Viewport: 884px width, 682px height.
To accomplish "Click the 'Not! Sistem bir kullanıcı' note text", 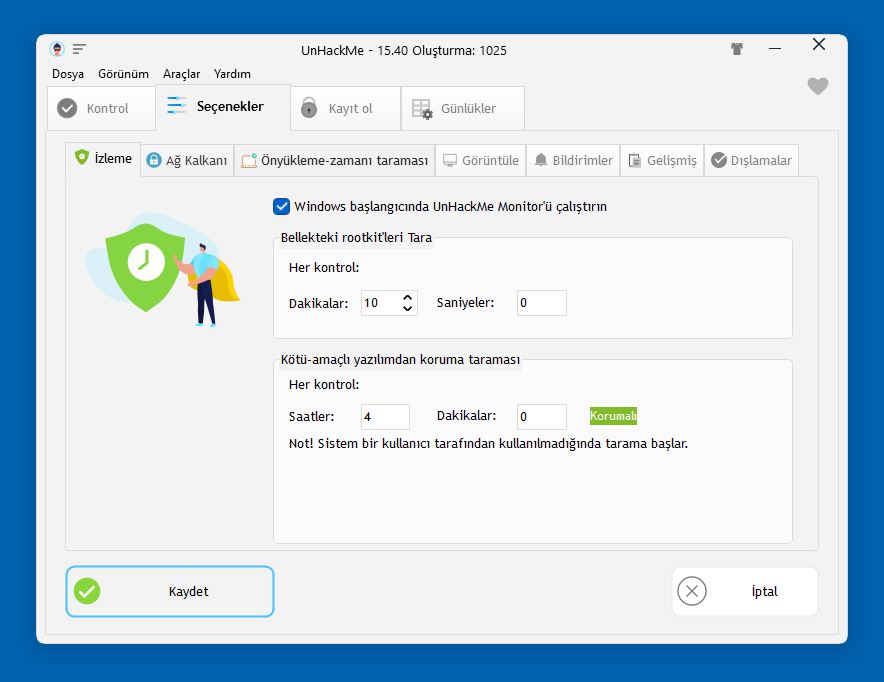I will pyautogui.click(x=488, y=444).
